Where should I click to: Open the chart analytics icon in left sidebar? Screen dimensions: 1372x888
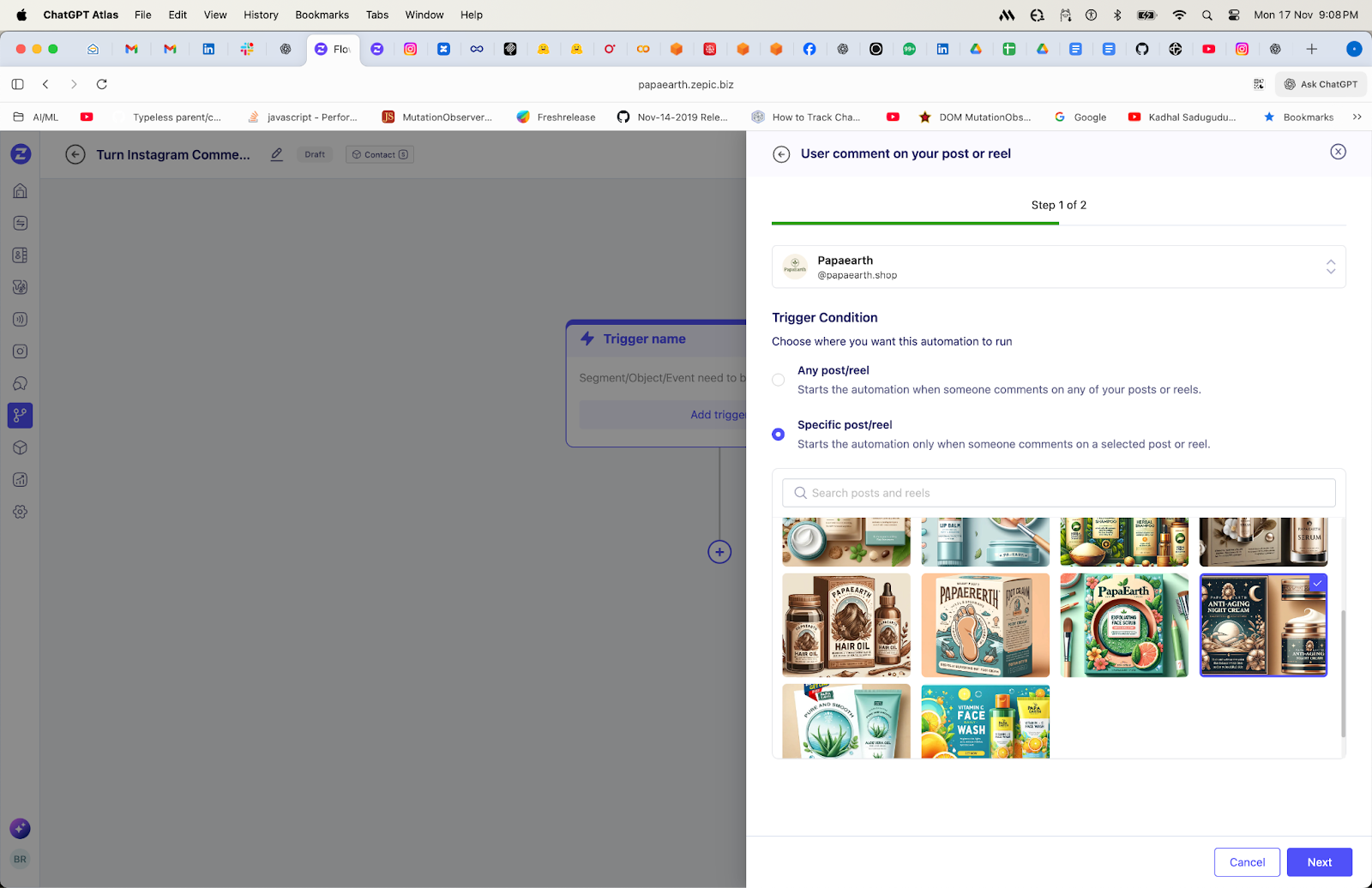click(x=21, y=480)
